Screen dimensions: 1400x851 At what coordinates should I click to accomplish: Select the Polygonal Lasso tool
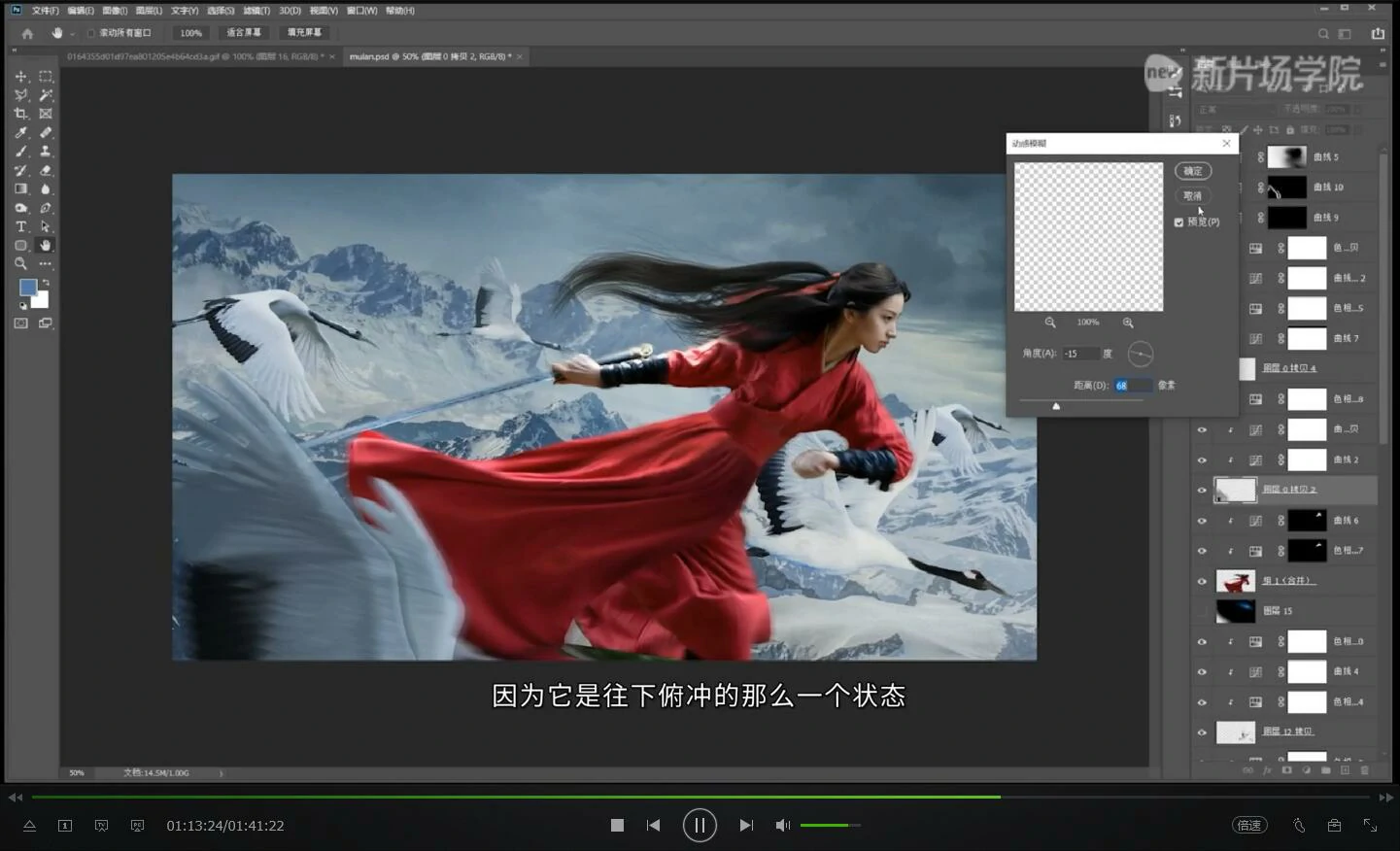(20, 95)
